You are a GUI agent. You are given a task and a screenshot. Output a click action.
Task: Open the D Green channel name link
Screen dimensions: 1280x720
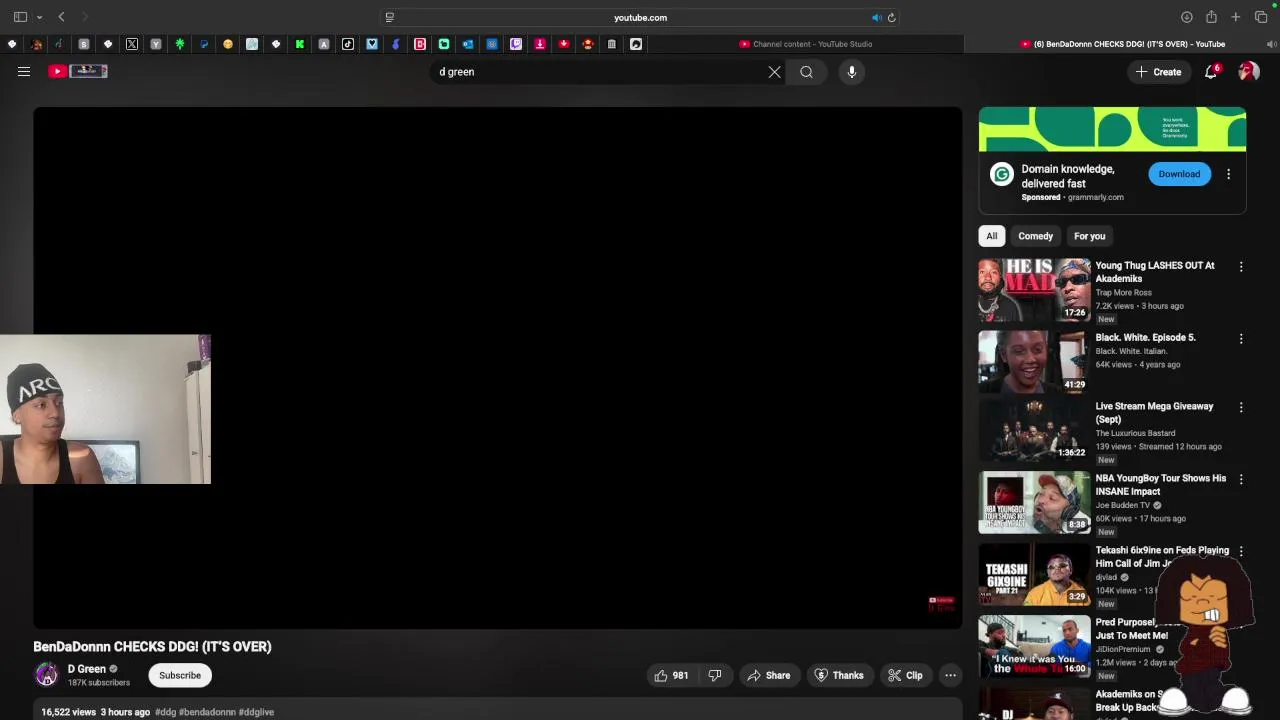click(x=87, y=669)
